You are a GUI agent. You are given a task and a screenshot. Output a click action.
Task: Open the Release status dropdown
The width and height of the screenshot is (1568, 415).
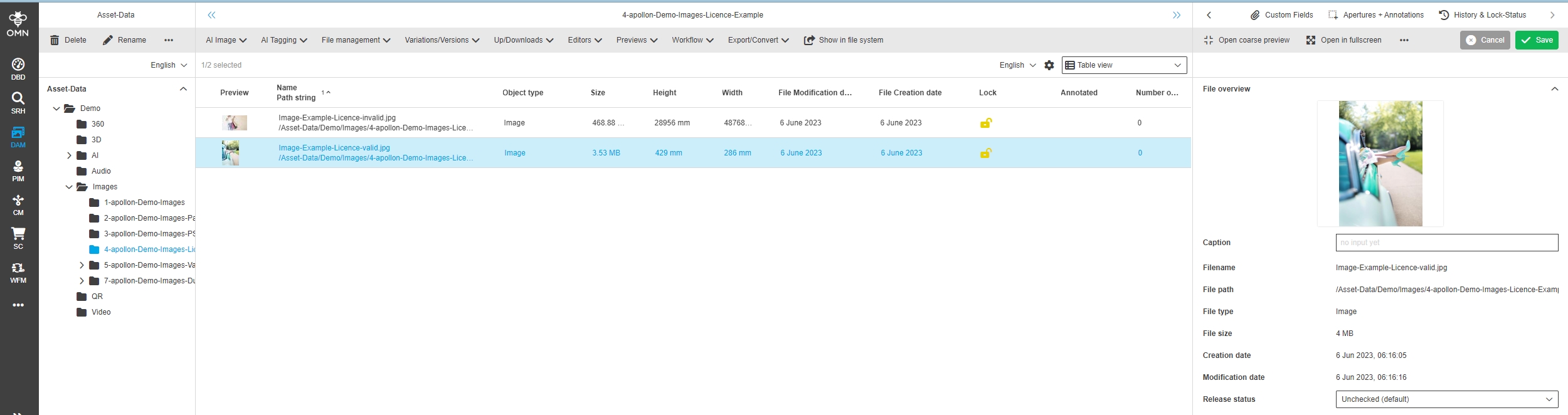1446,399
